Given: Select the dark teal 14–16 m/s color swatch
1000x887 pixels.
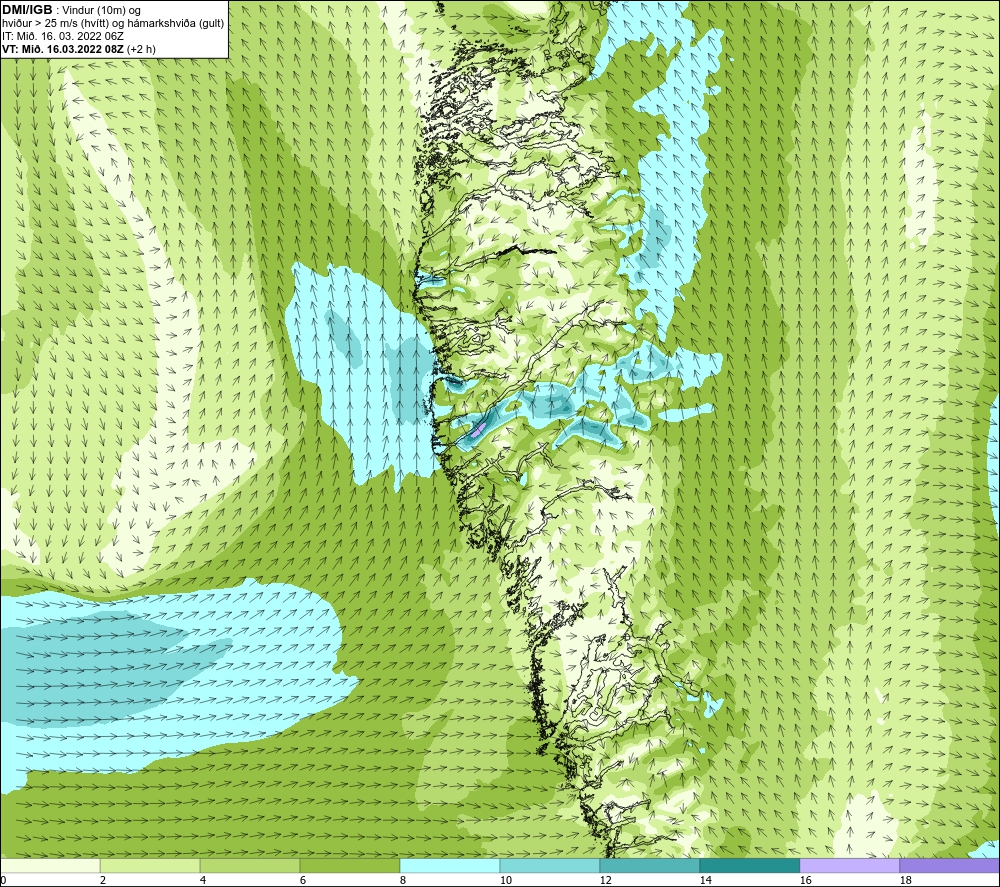Looking at the screenshot, I should click(749, 865).
